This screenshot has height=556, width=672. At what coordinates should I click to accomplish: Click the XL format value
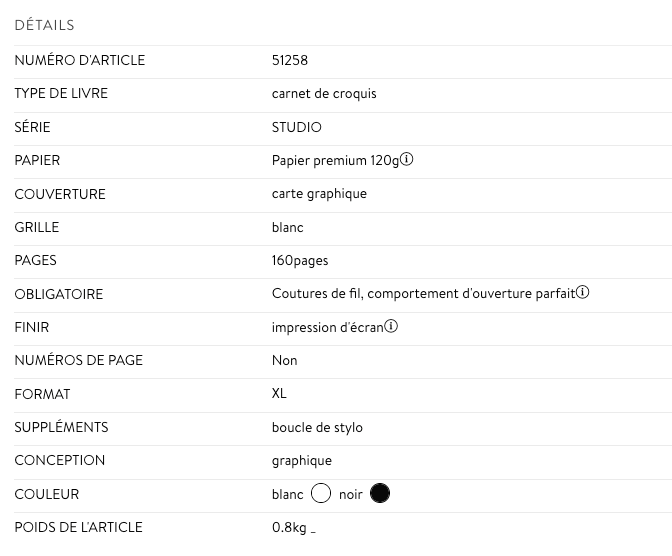(279, 394)
